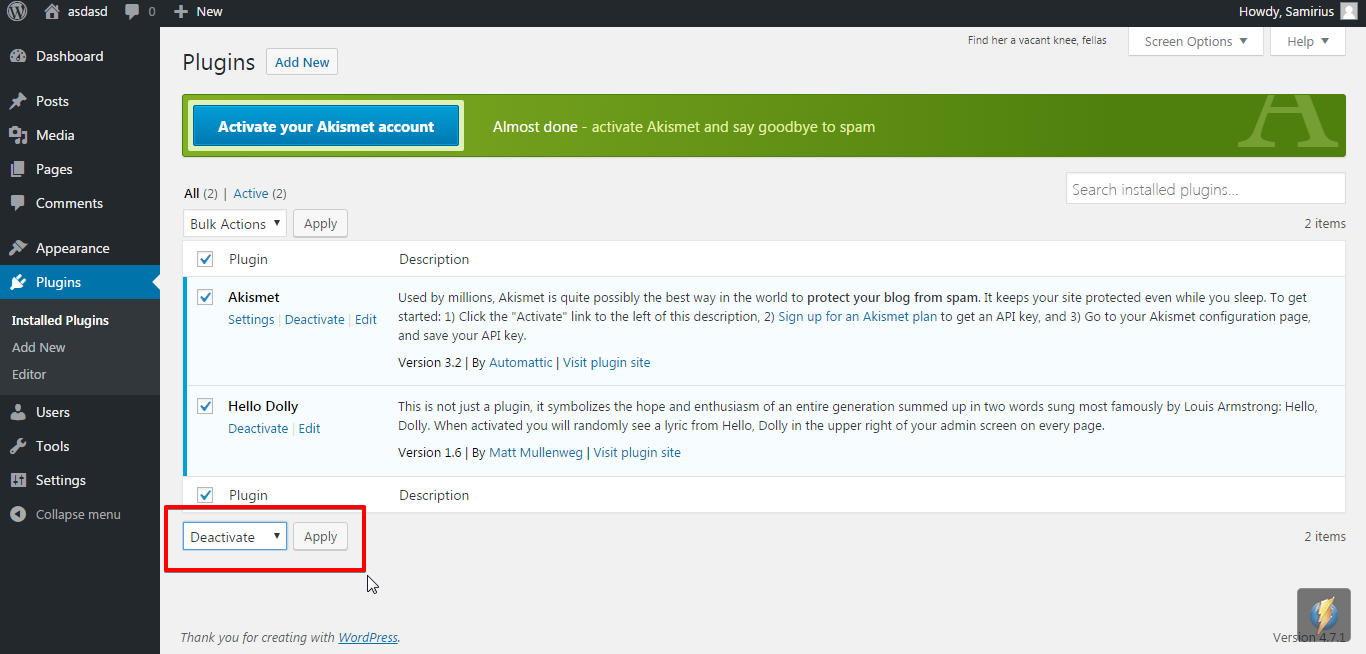This screenshot has height=654, width=1366.
Task: Open Matt Mullenweg author link
Action: 537,452
